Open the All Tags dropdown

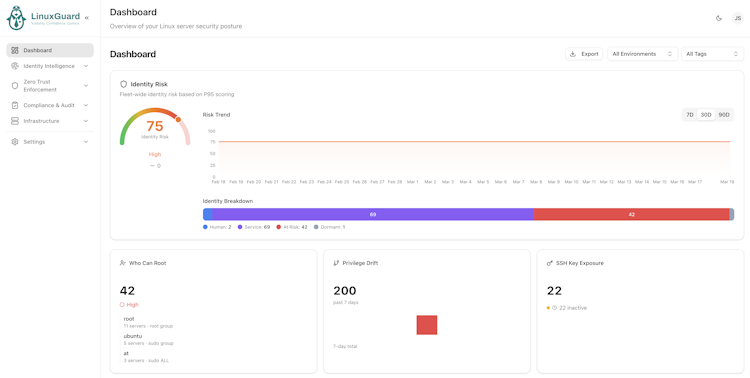712,54
